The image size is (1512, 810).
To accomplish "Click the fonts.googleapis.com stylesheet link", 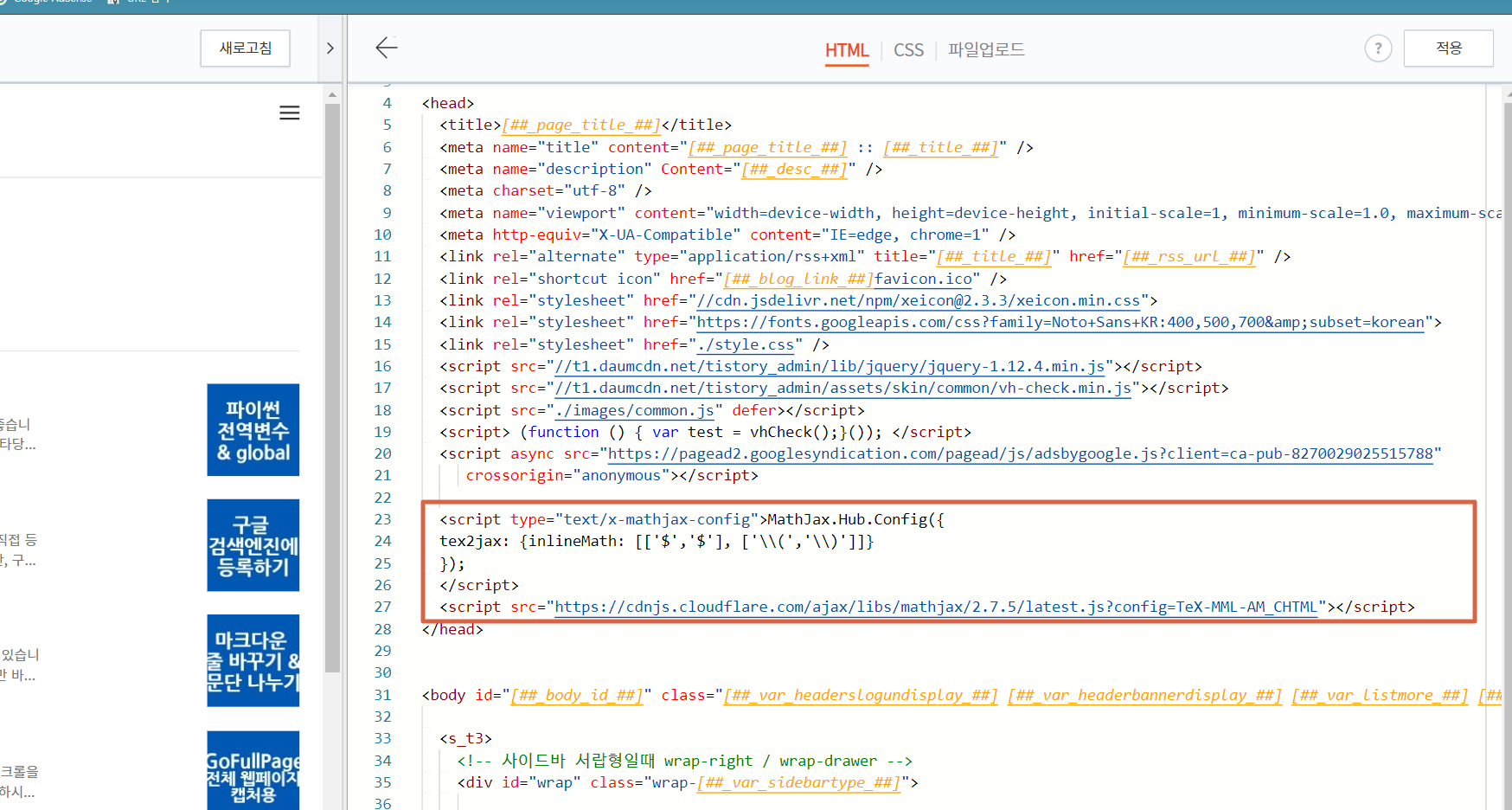I will point(1060,322).
